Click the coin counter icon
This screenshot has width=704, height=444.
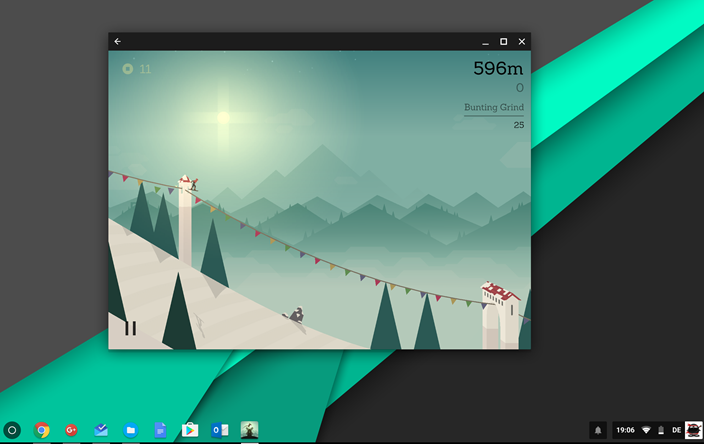pos(128,69)
